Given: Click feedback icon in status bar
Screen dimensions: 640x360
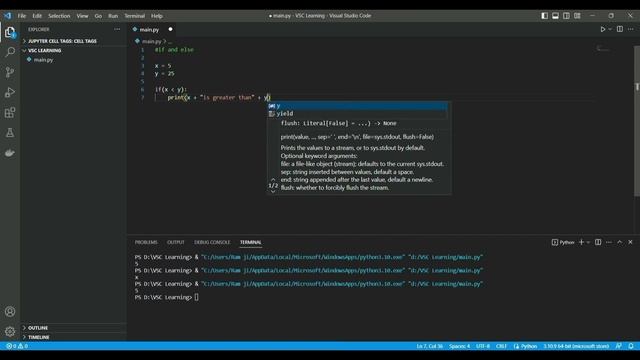Looking at the screenshot, I should tap(619, 346).
